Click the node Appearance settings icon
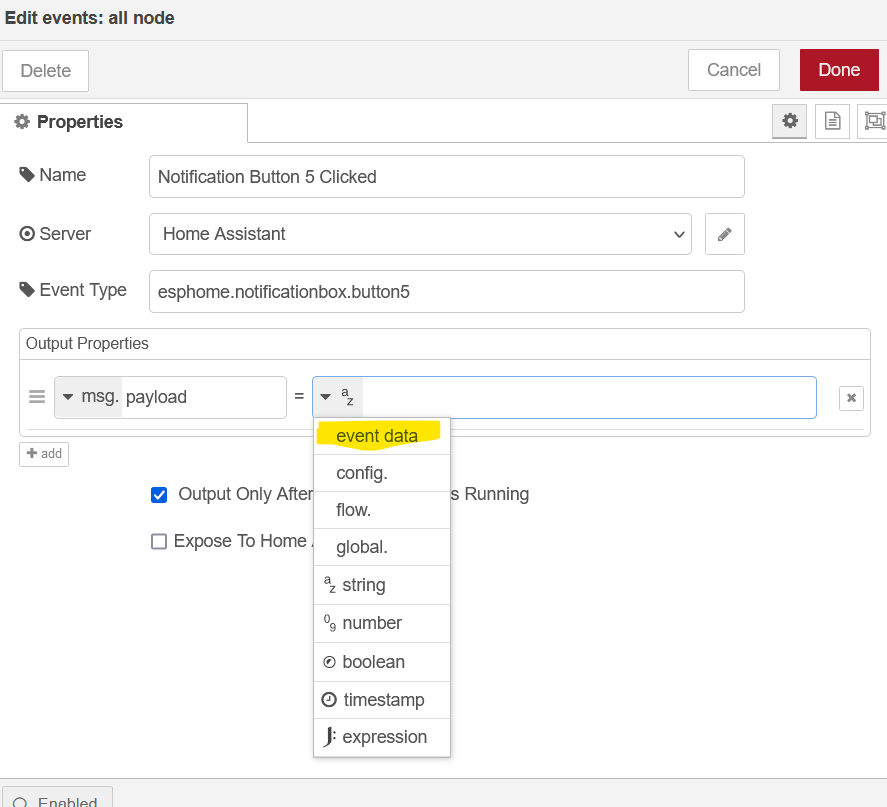This screenshot has width=887, height=807. coord(875,121)
